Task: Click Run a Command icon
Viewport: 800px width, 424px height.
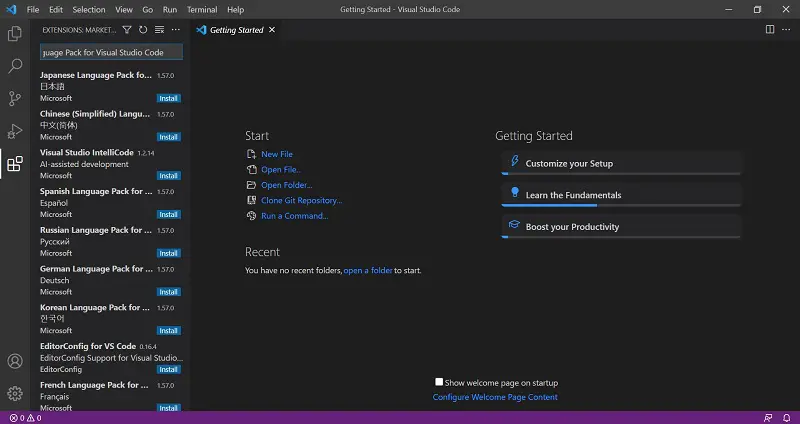Action: 251,216
